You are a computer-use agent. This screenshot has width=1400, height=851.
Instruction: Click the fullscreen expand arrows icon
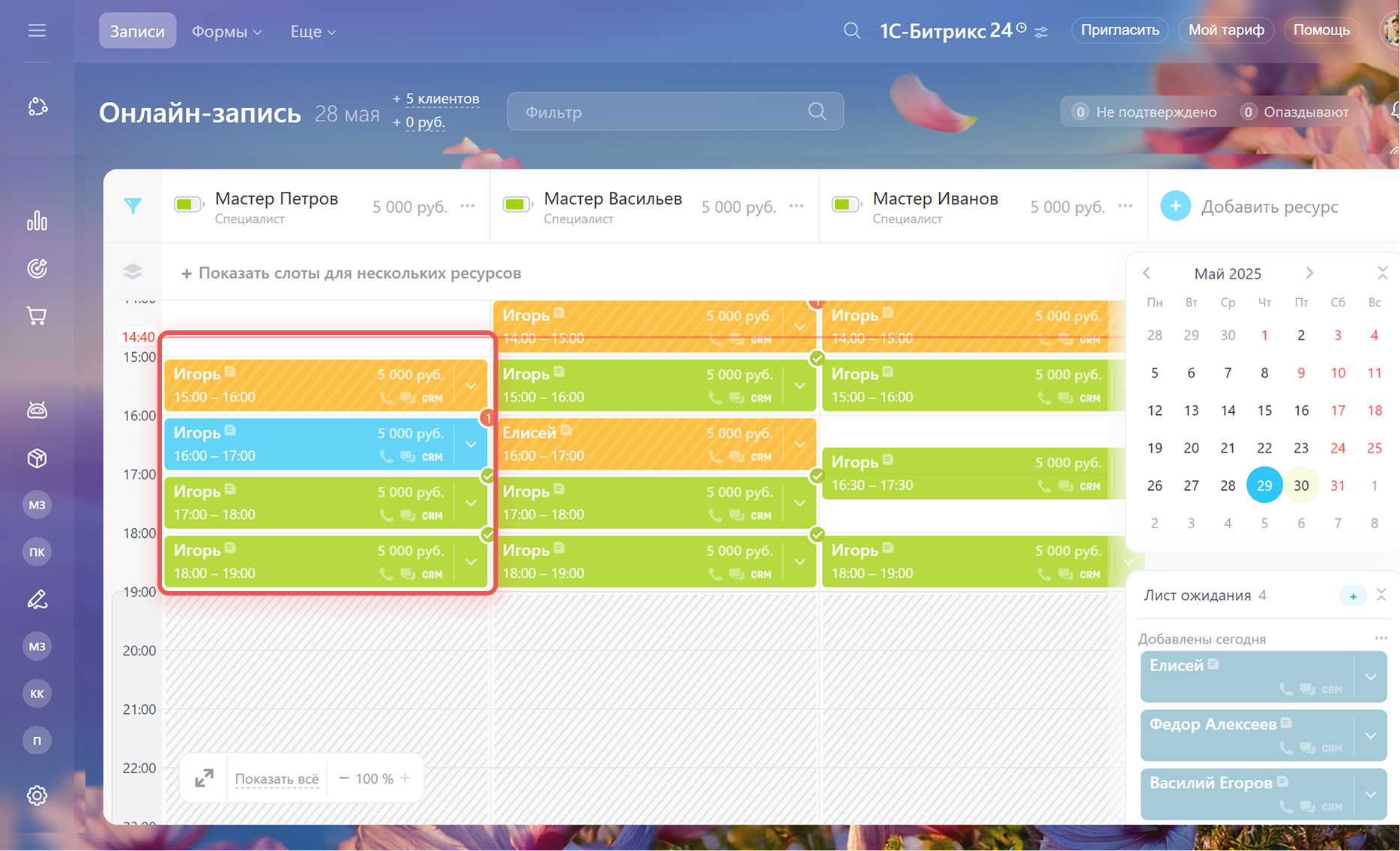coord(204,778)
